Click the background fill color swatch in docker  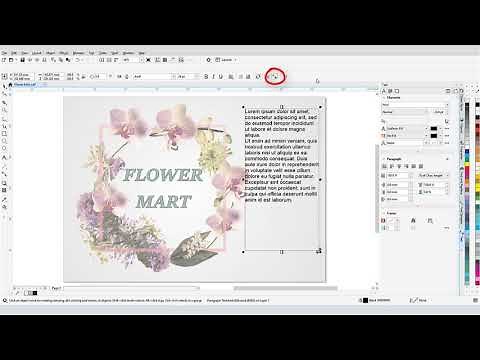point(433,136)
